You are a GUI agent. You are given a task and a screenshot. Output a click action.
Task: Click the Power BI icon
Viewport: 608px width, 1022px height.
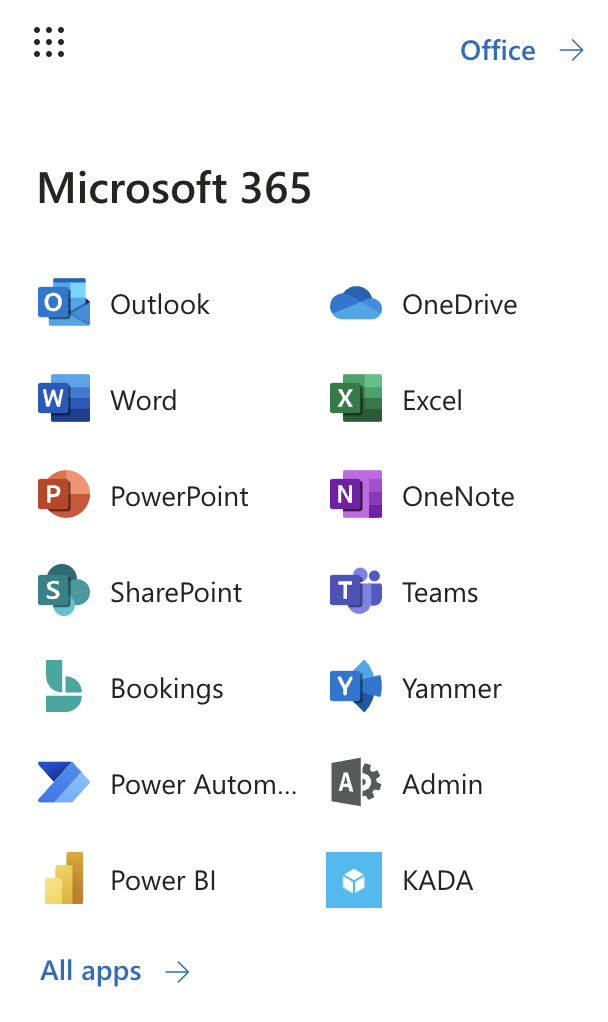(63, 880)
